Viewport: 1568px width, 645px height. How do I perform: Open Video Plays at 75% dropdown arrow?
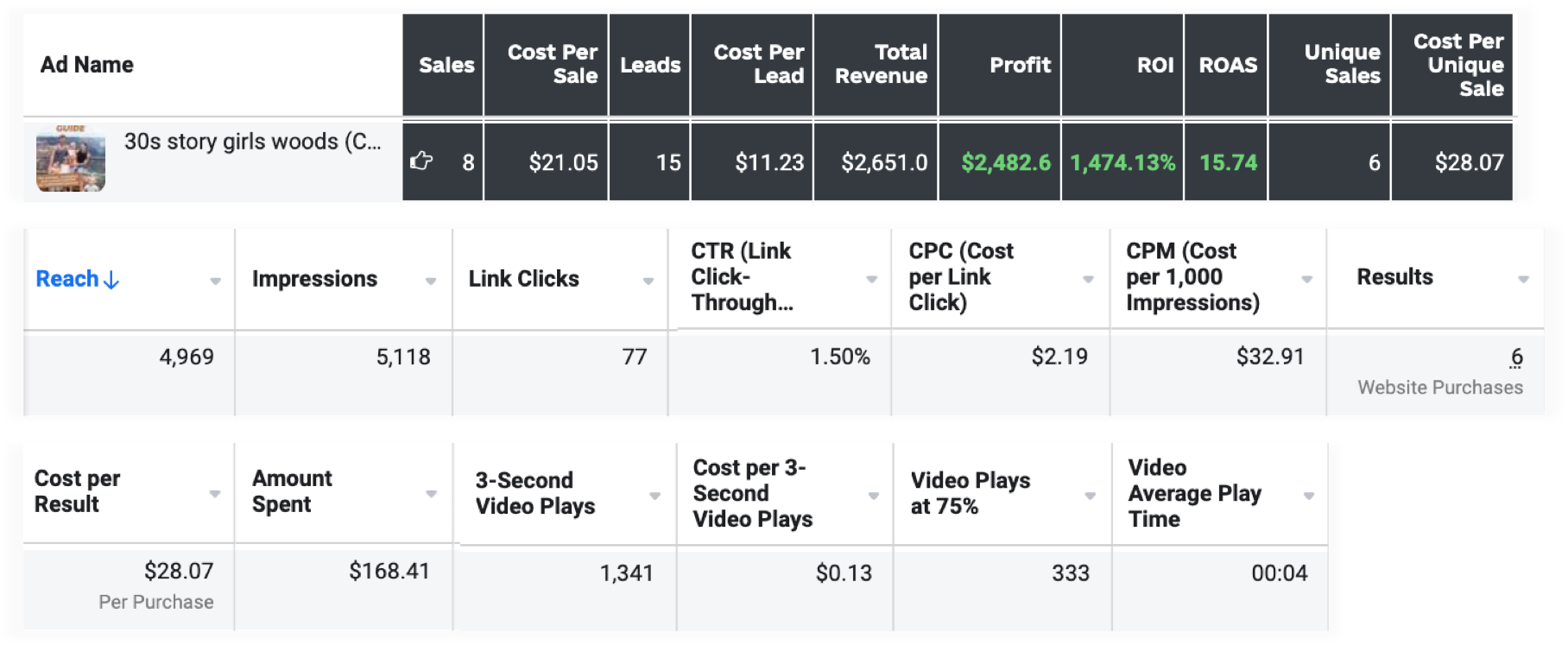pyautogui.click(x=1091, y=496)
